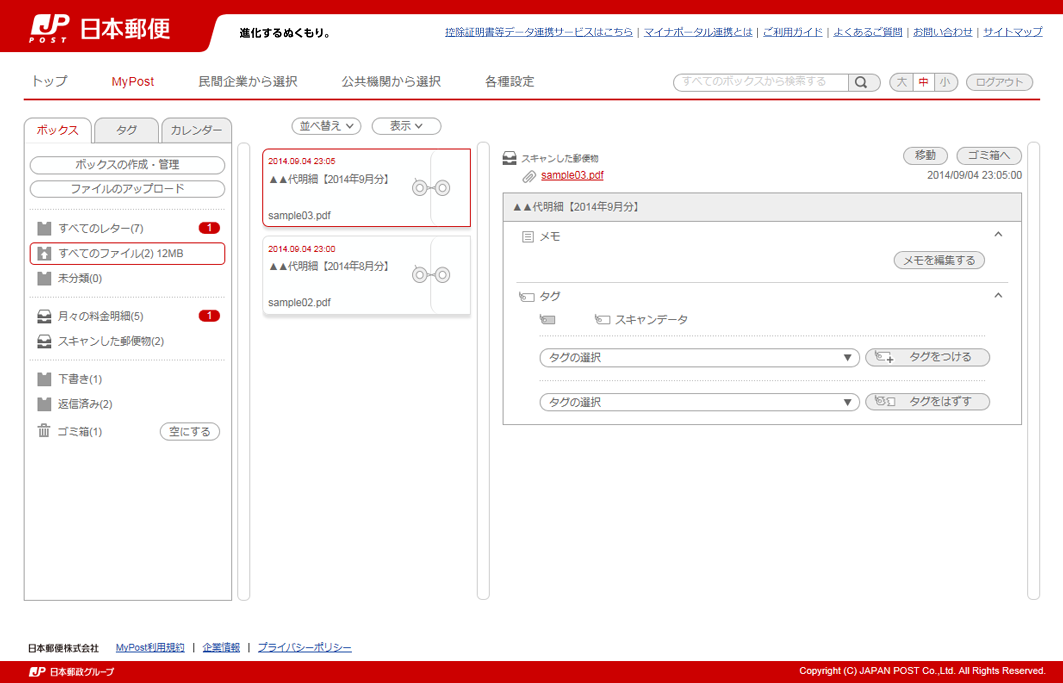The image size is (1063, 683).
Task: Click inbox tray icon beside スキャンした郵便物(2)
Action: click(44, 341)
